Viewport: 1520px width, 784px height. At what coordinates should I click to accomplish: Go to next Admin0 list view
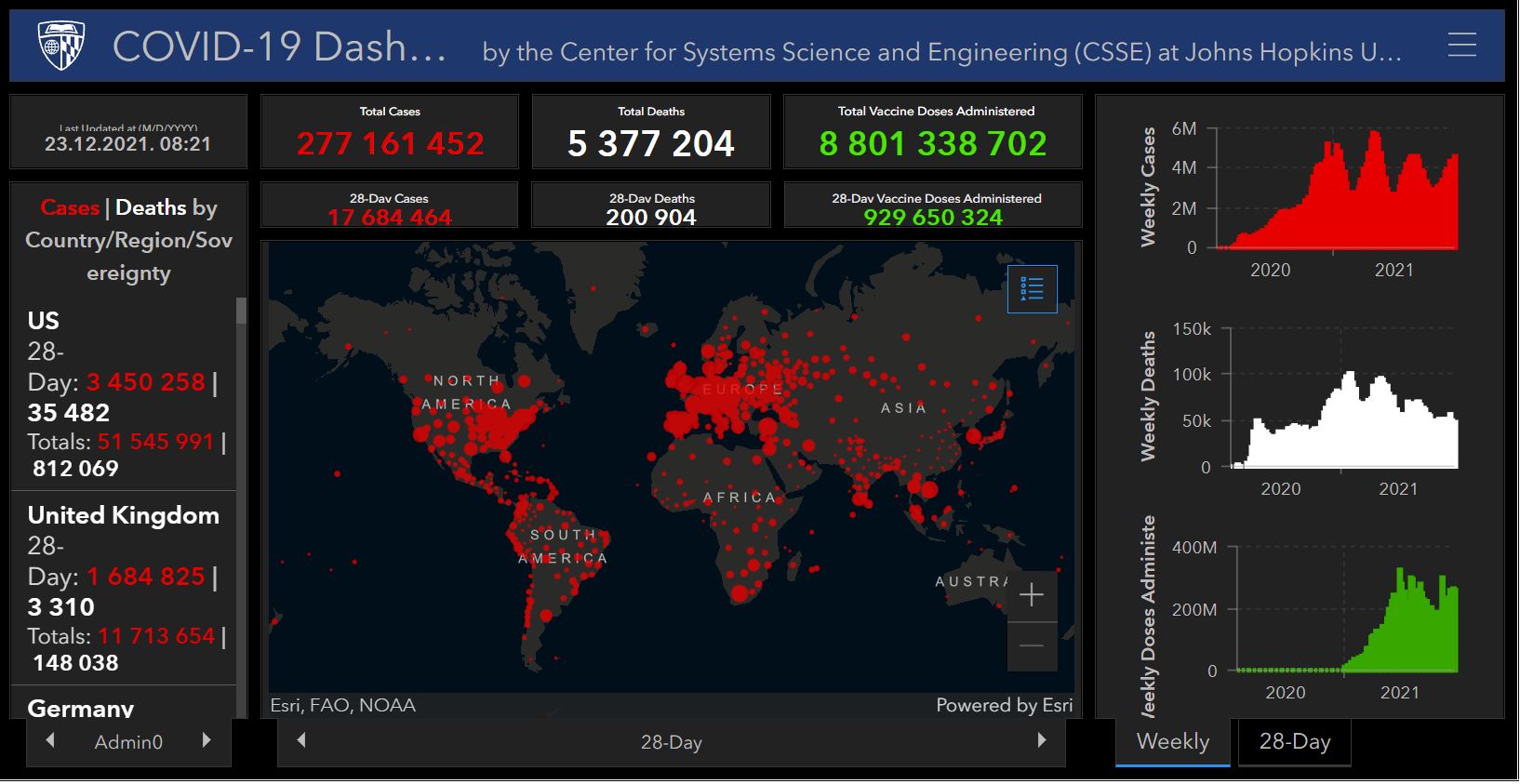[207, 741]
